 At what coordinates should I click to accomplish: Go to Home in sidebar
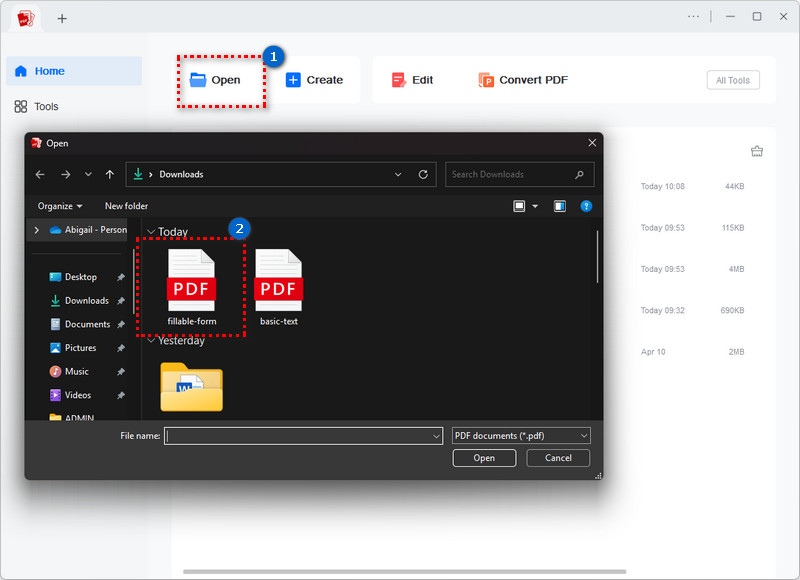(x=74, y=71)
